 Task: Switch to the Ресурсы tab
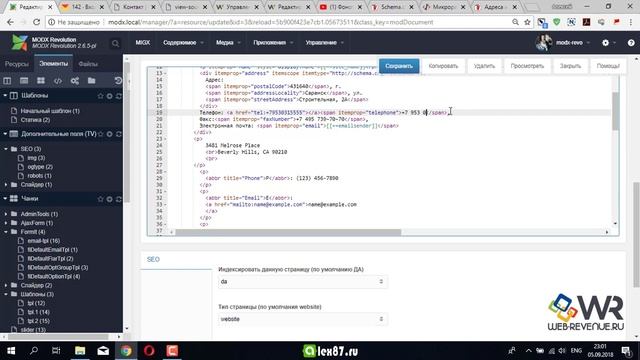pyautogui.click(x=17, y=64)
